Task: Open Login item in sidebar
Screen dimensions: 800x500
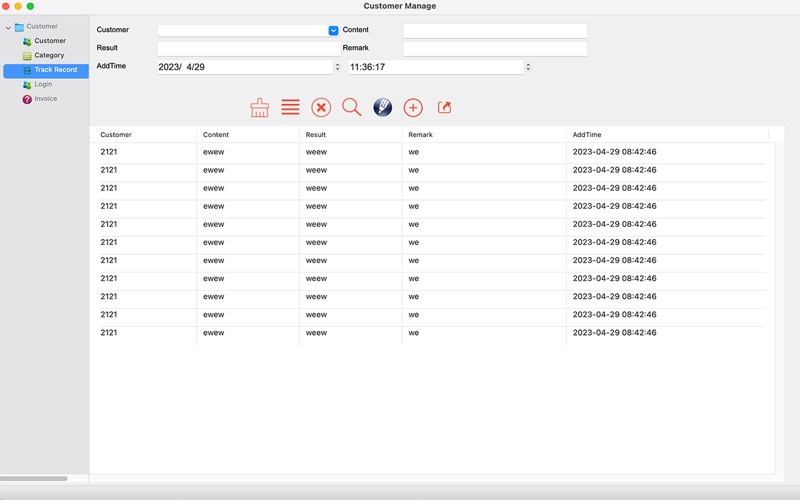Action: point(43,85)
